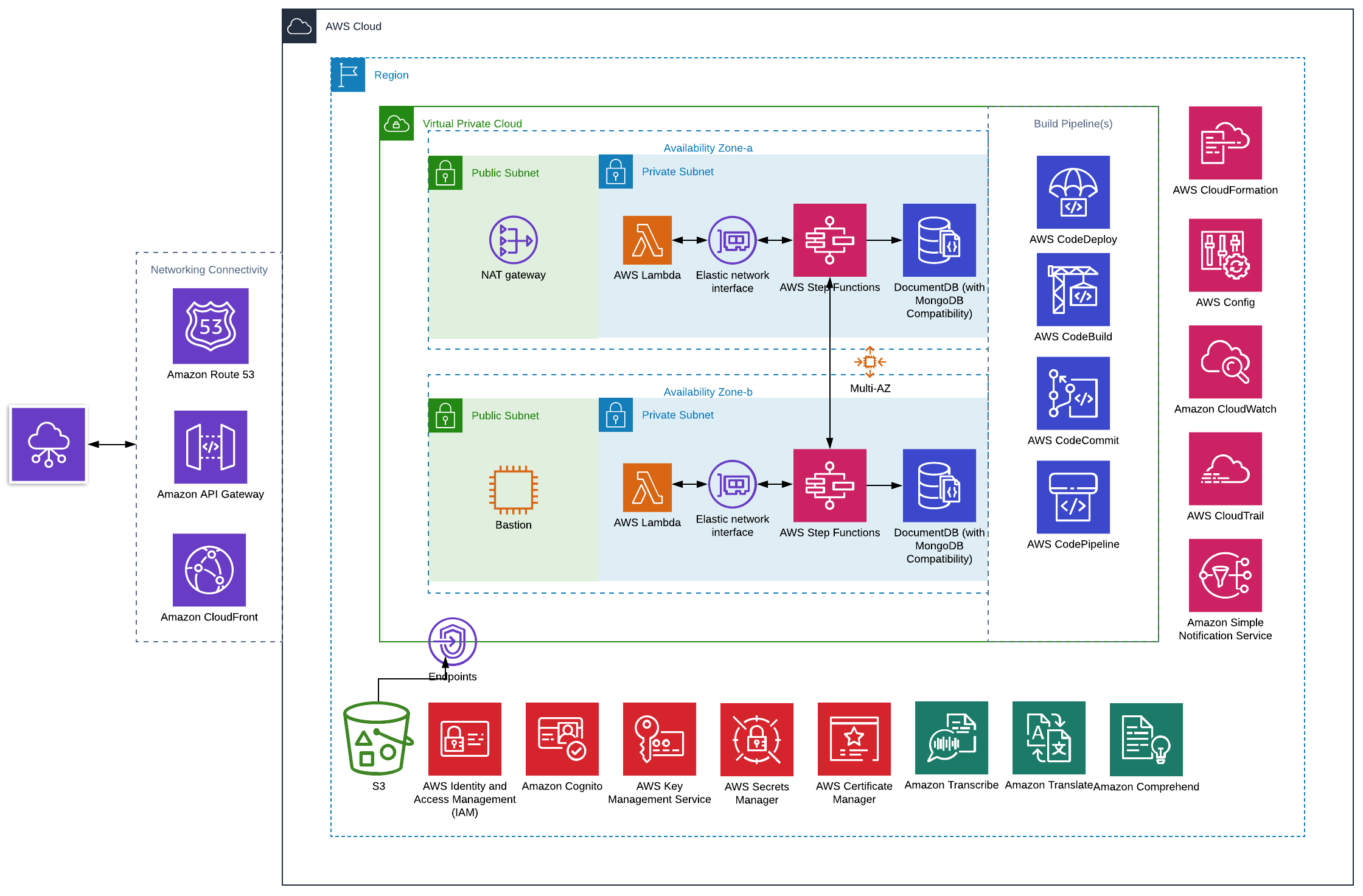Screen dimensions: 1363x896
Task: Select the Bastion instance icon
Action: pos(514,490)
